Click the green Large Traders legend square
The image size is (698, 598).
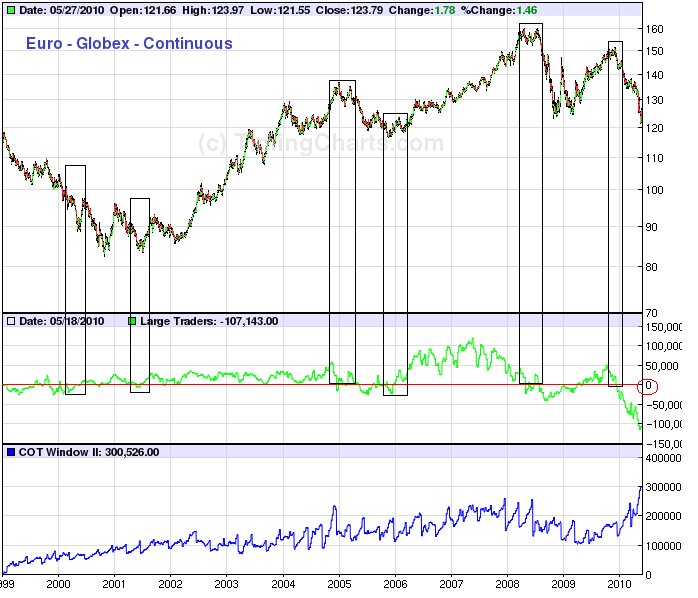click(x=132, y=321)
